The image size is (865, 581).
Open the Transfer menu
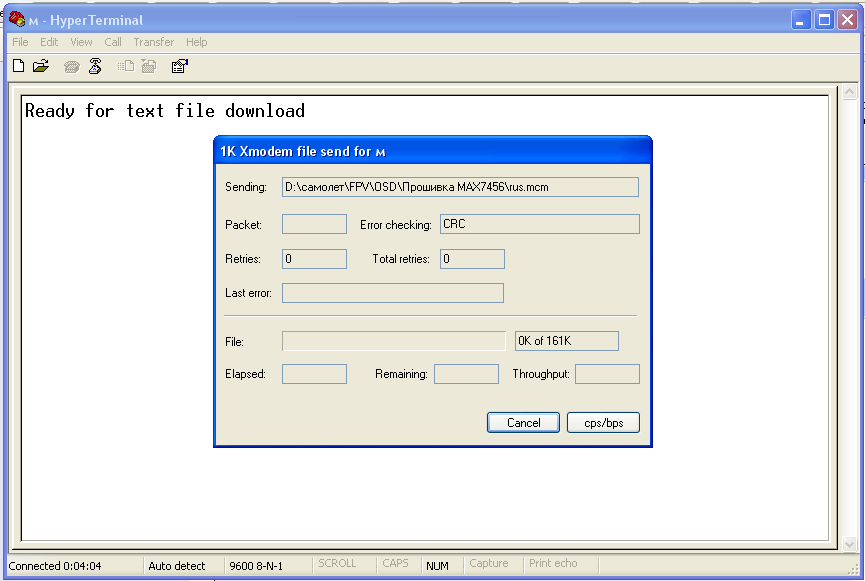(x=153, y=42)
